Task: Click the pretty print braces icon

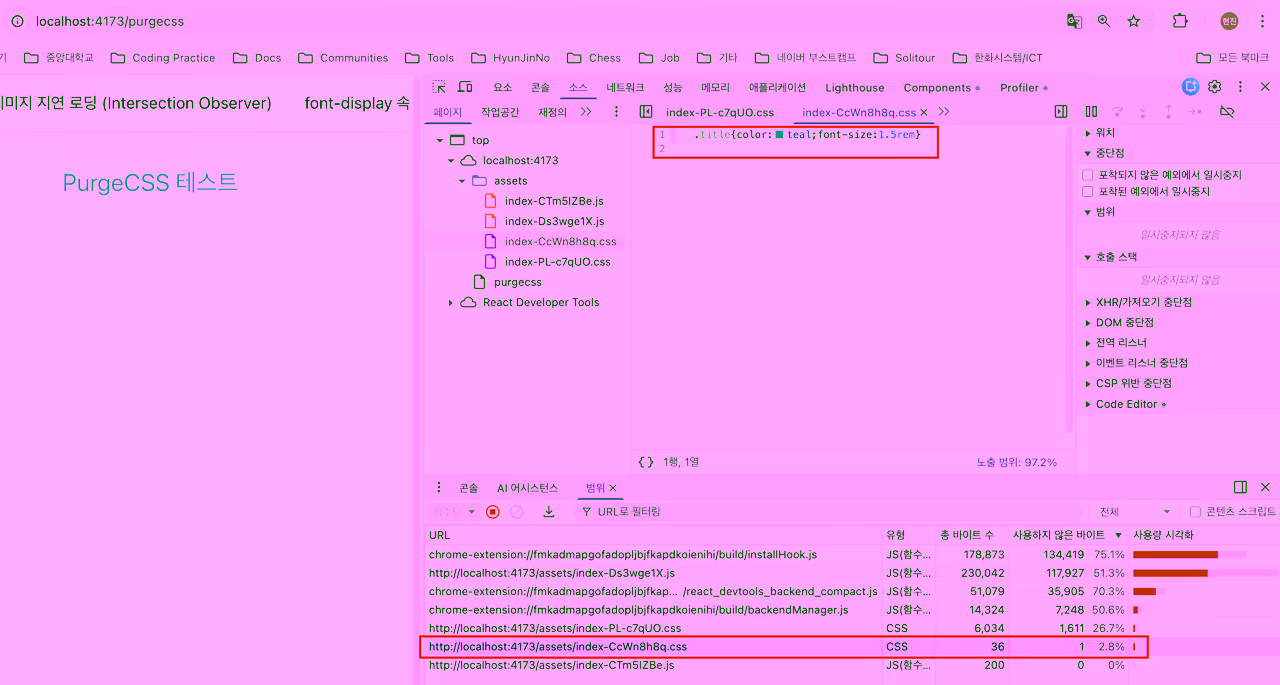Action: point(646,462)
